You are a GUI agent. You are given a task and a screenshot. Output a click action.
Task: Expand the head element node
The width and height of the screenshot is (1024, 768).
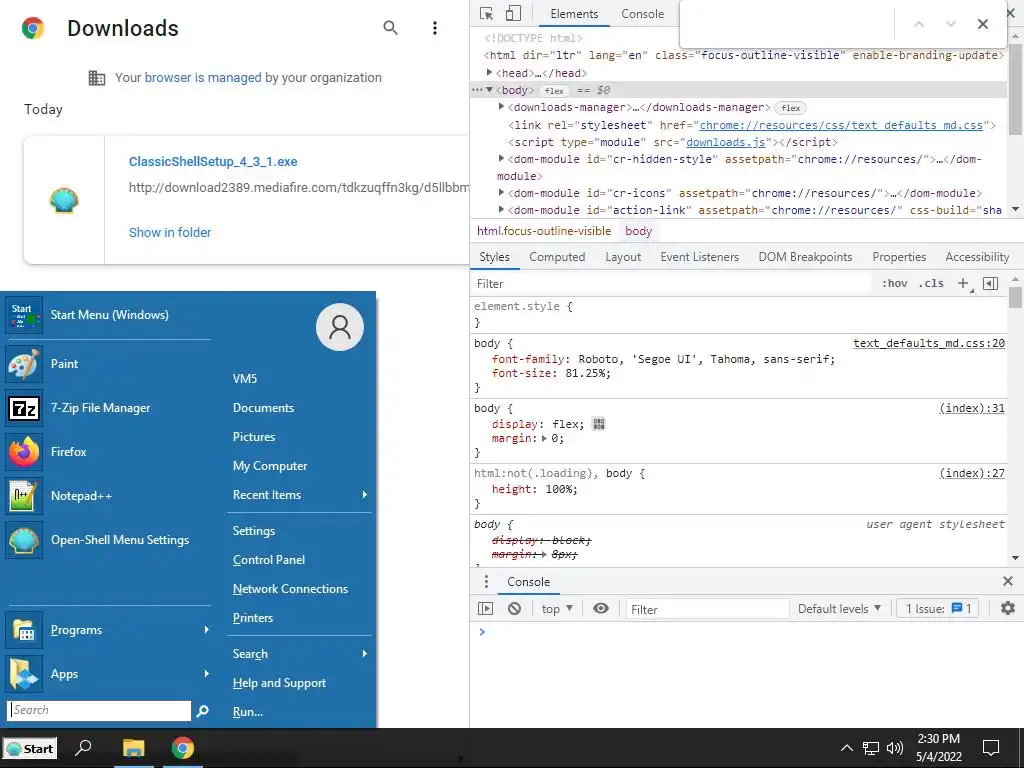(489, 72)
